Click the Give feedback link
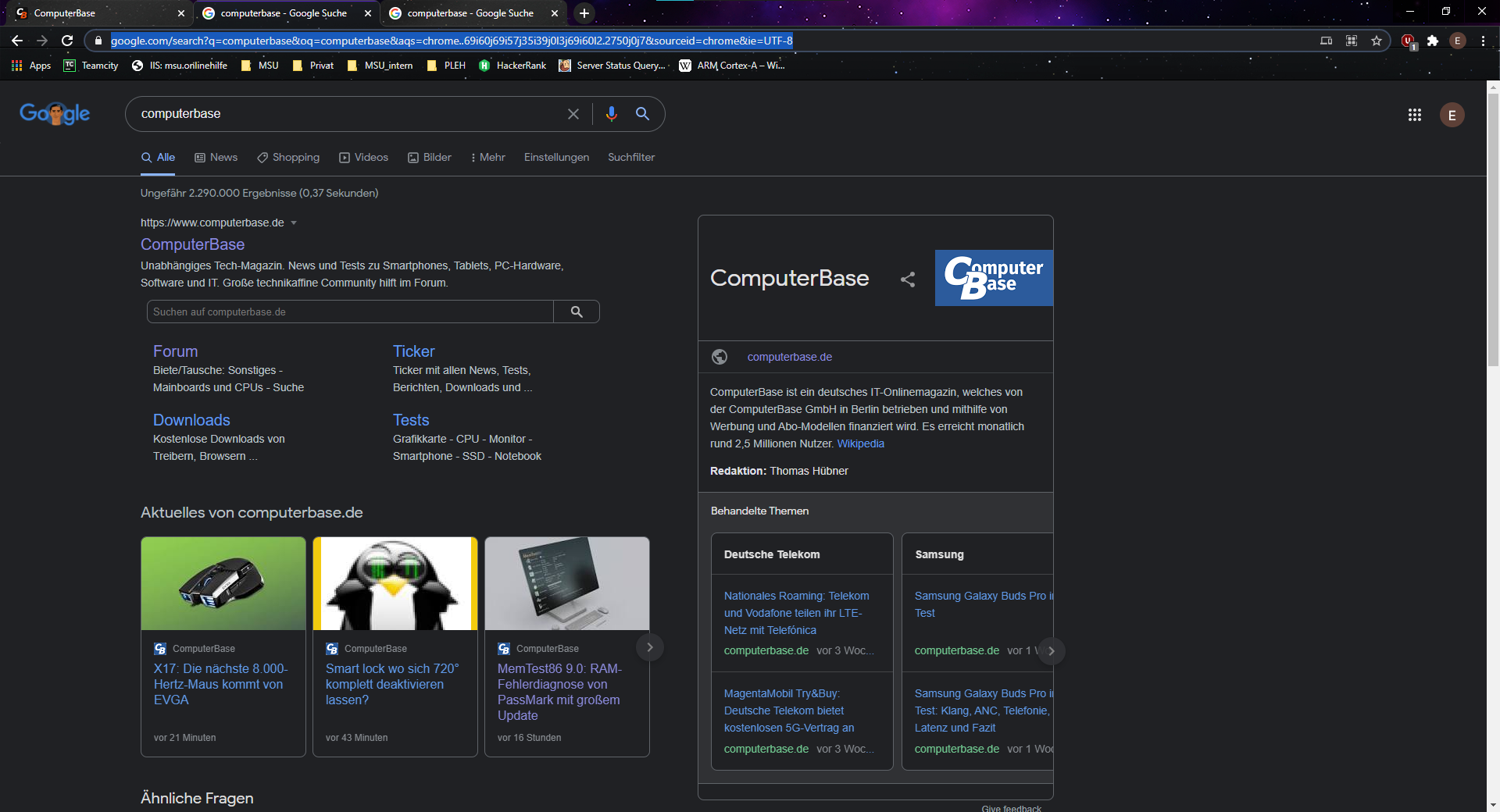The width and height of the screenshot is (1500, 812). (x=1011, y=807)
